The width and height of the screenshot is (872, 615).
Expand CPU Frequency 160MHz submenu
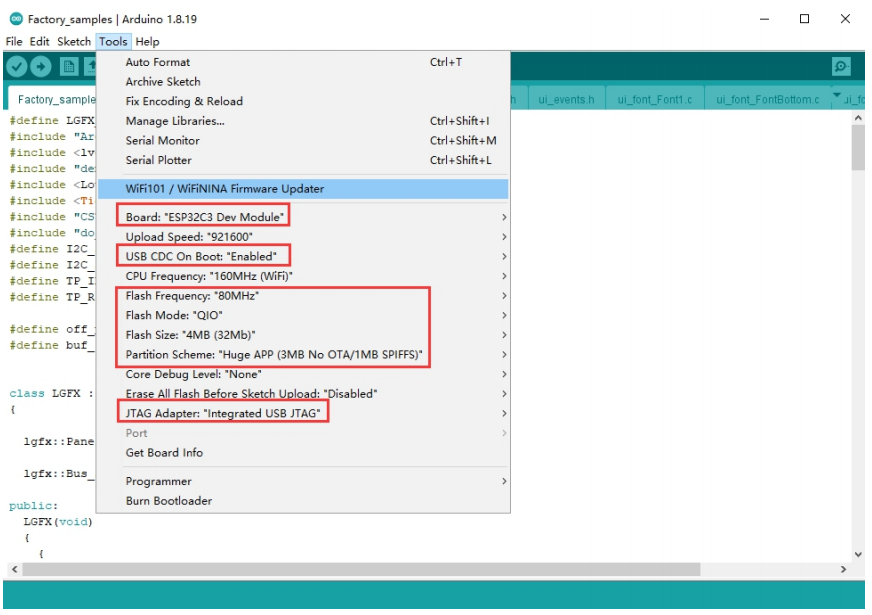coord(303,276)
